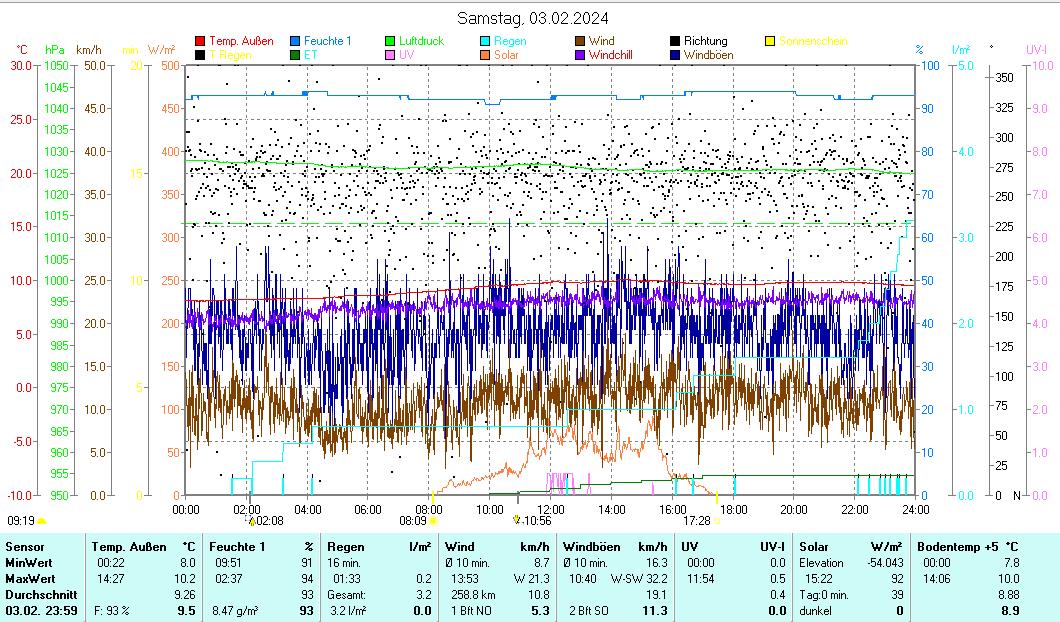Click the purple Windchill legend swatch
Image resolution: width=1060 pixels, height=622 pixels.
click(x=579, y=55)
